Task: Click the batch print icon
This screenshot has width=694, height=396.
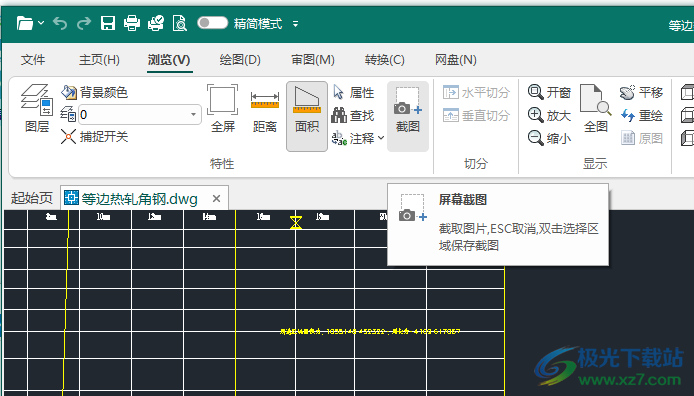Action: [156, 23]
